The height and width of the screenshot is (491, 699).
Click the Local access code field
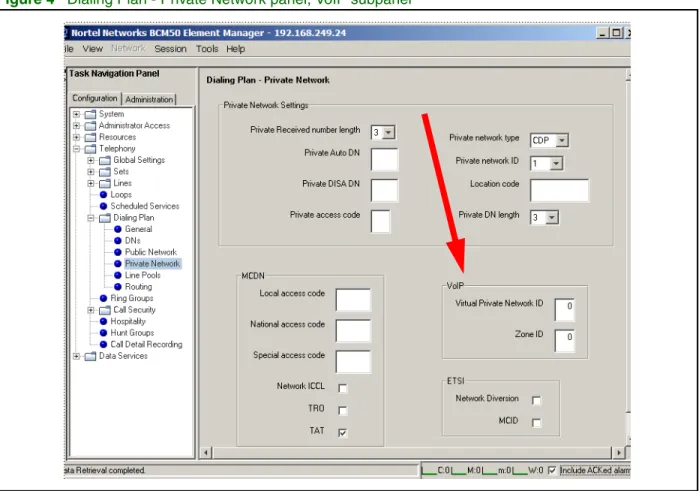[x=353, y=300]
